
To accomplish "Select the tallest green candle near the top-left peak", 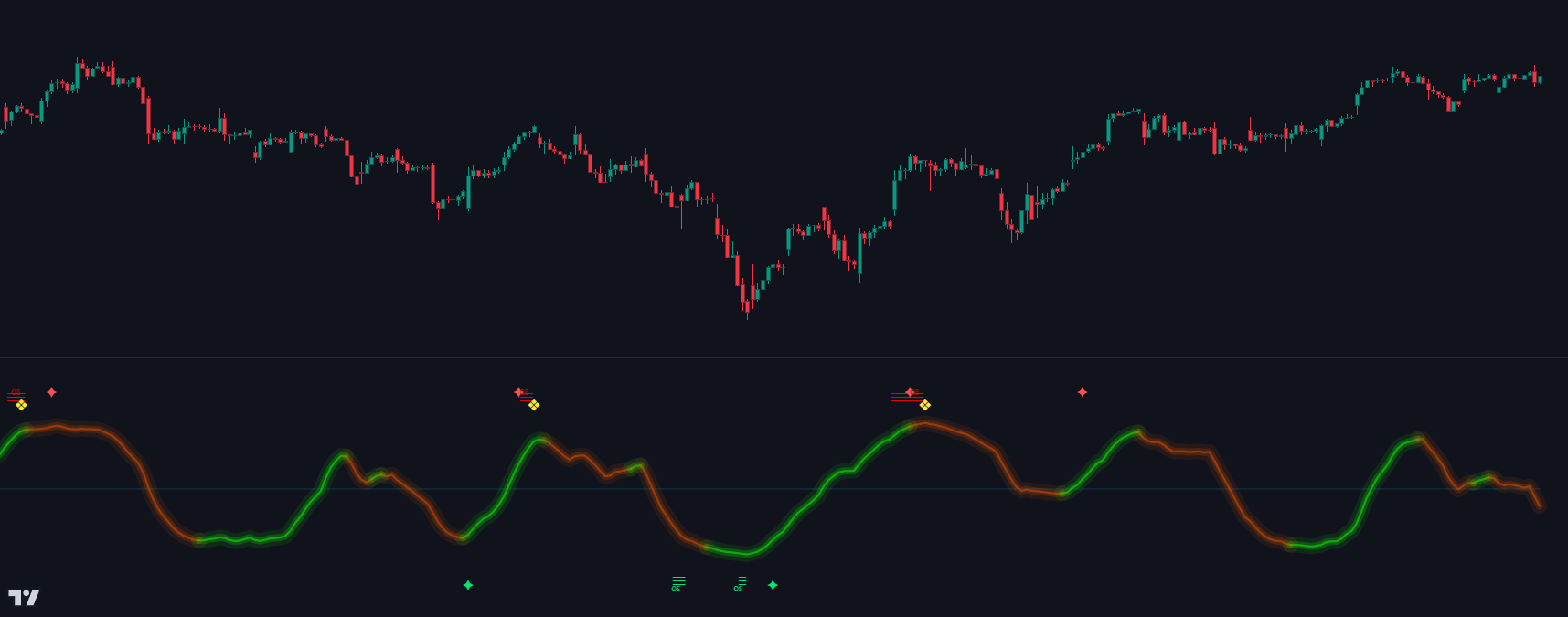I will 78,75.
